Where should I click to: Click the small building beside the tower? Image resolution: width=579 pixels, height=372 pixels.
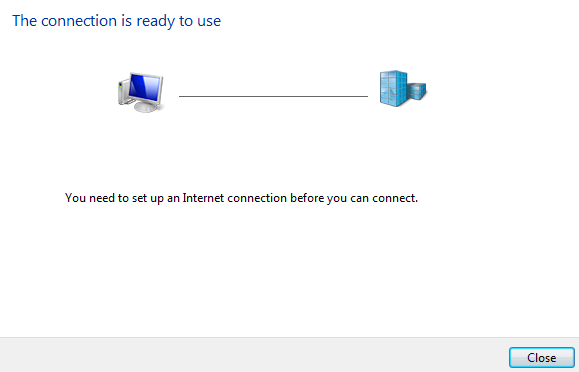[418, 91]
